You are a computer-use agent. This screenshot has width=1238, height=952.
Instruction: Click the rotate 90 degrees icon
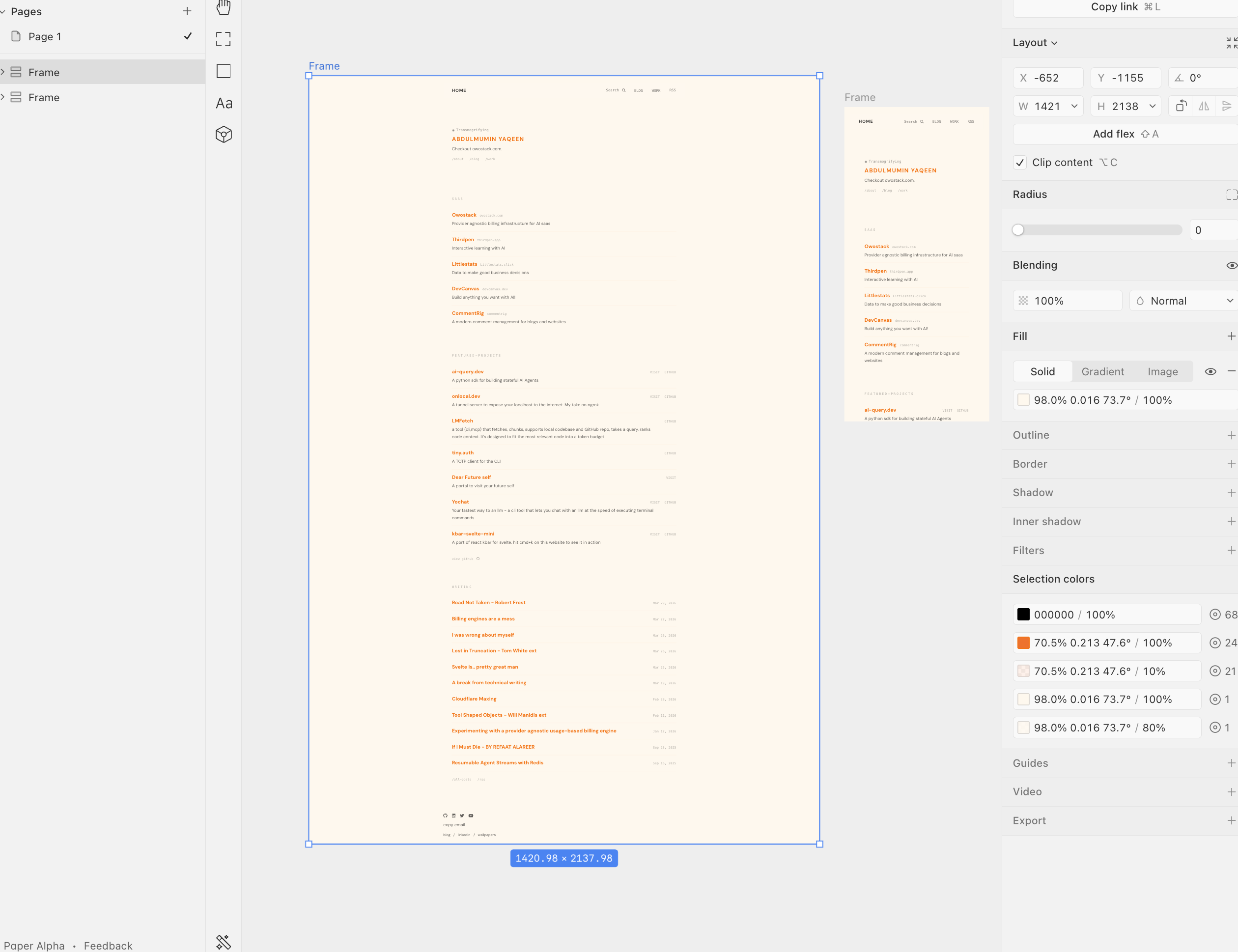[1181, 106]
